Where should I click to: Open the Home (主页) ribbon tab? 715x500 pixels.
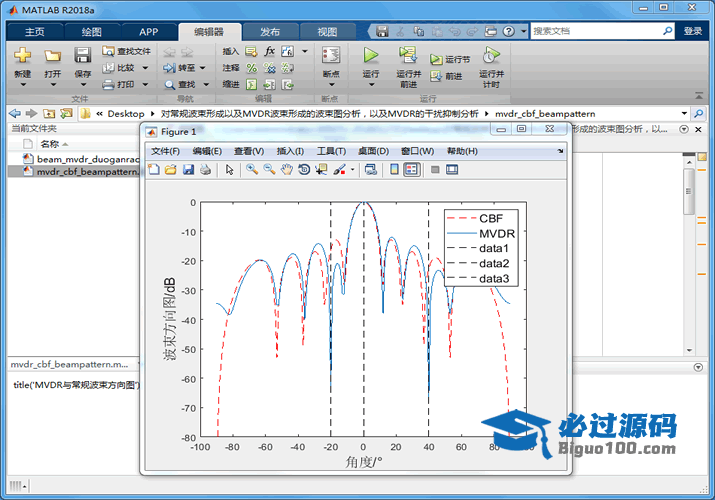tap(35, 31)
